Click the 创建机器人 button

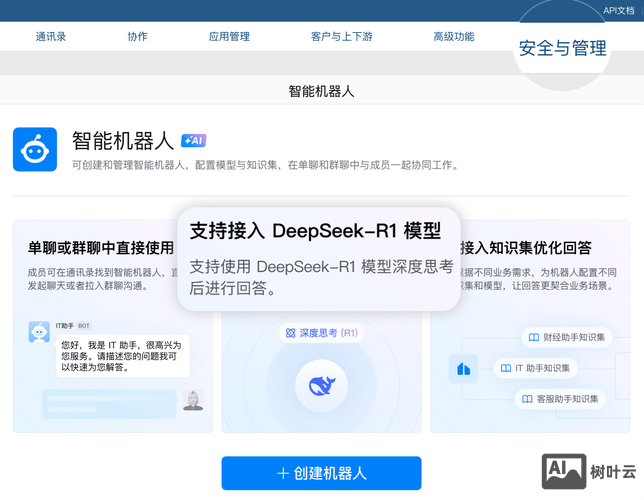(x=321, y=473)
